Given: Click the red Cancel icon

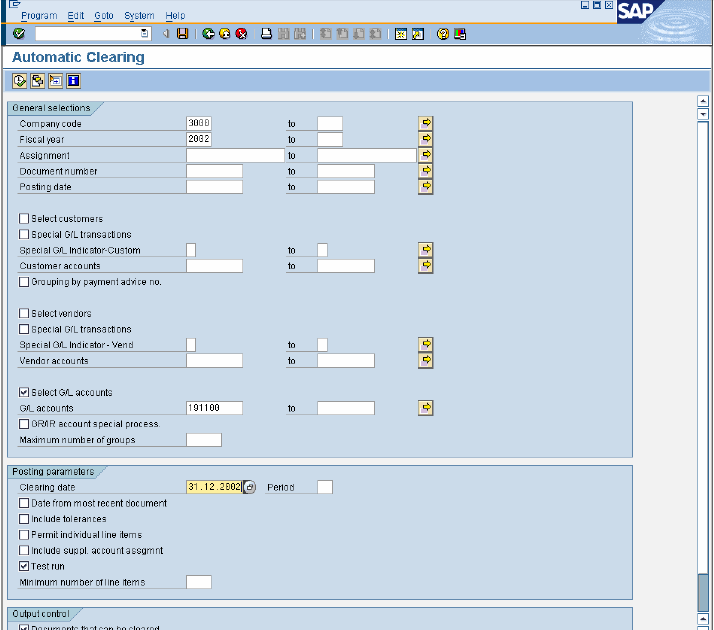Looking at the screenshot, I should pos(241,34).
